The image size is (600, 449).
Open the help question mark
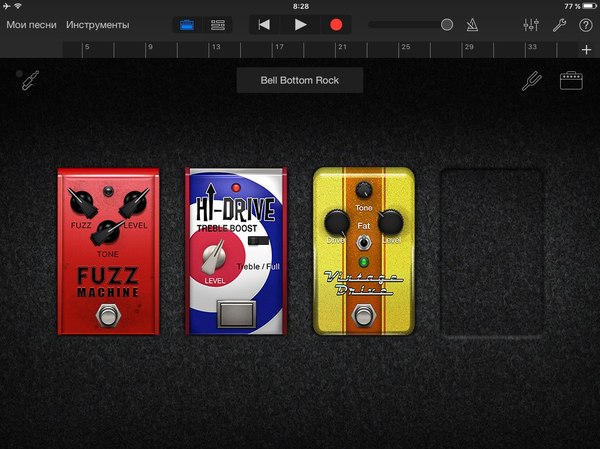point(586,24)
